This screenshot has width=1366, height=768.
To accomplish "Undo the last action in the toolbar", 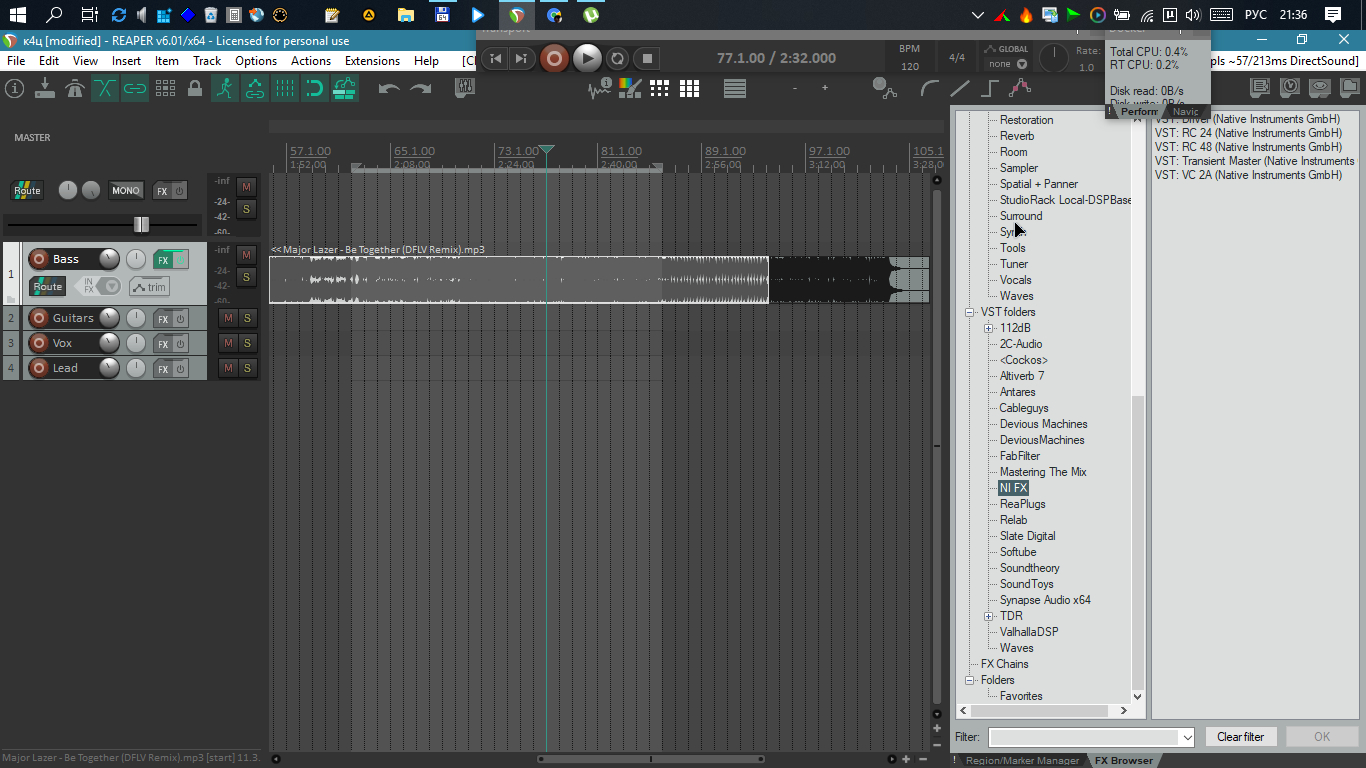I will (x=389, y=89).
